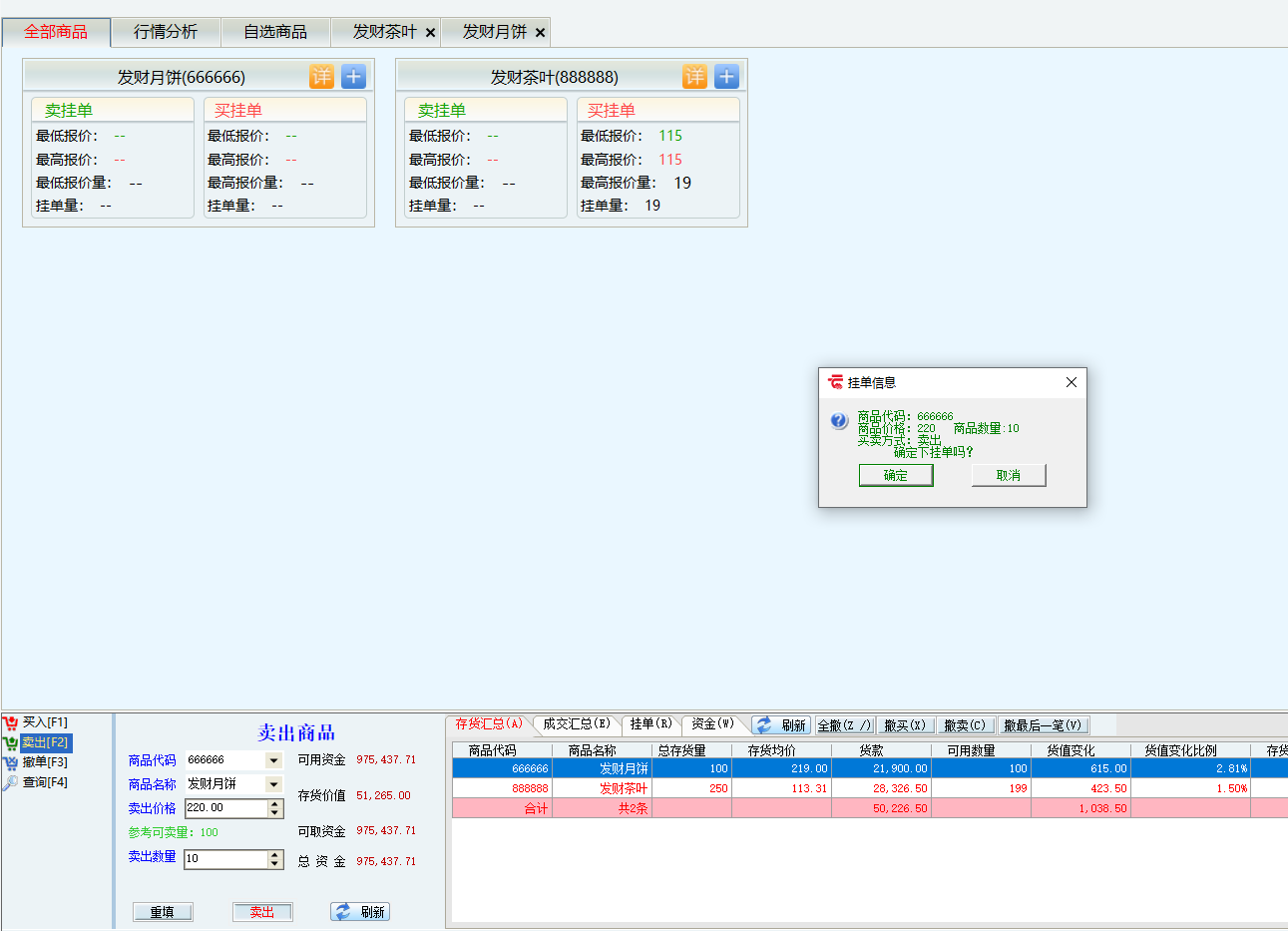Select 查询[F4] in the side tree
Image resolution: width=1288 pixels, height=931 pixels.
45,782
